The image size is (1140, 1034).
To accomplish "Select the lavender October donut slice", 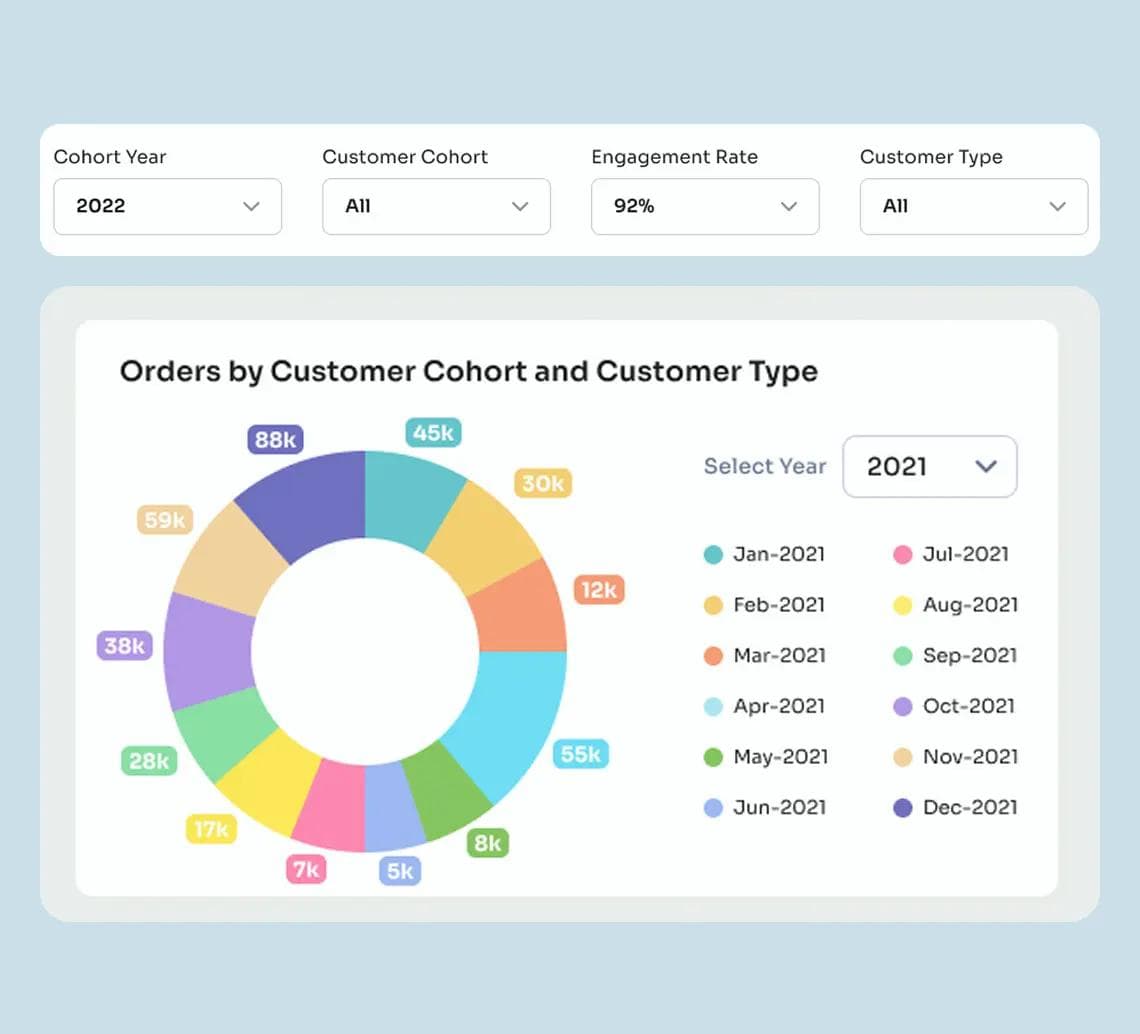I will (x=209, y=651).
